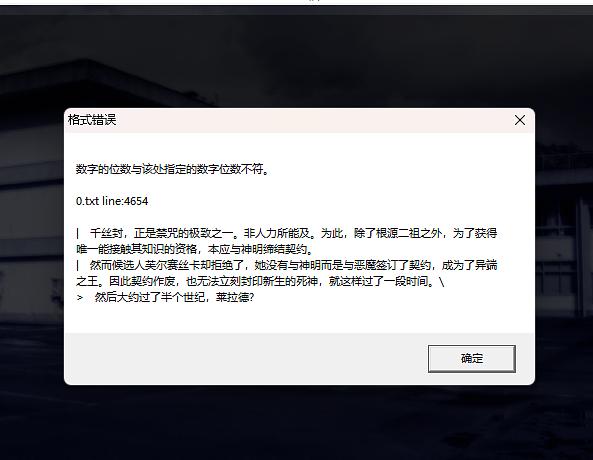
Task: Click the line starting with 然而候选人芙尔赛丝卡
Action: tap(293, 265)
